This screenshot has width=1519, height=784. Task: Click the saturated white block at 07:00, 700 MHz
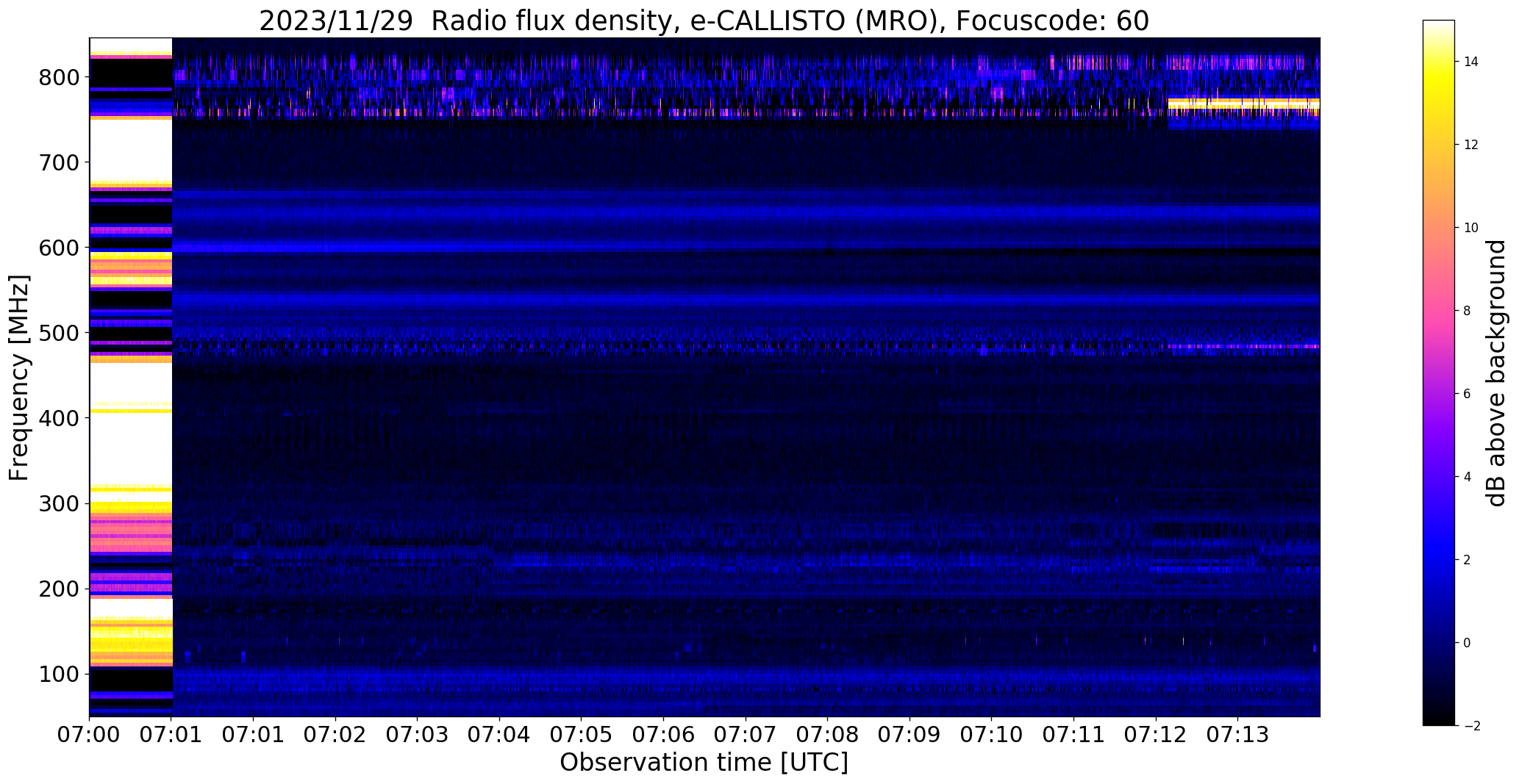tap(131, 150)
